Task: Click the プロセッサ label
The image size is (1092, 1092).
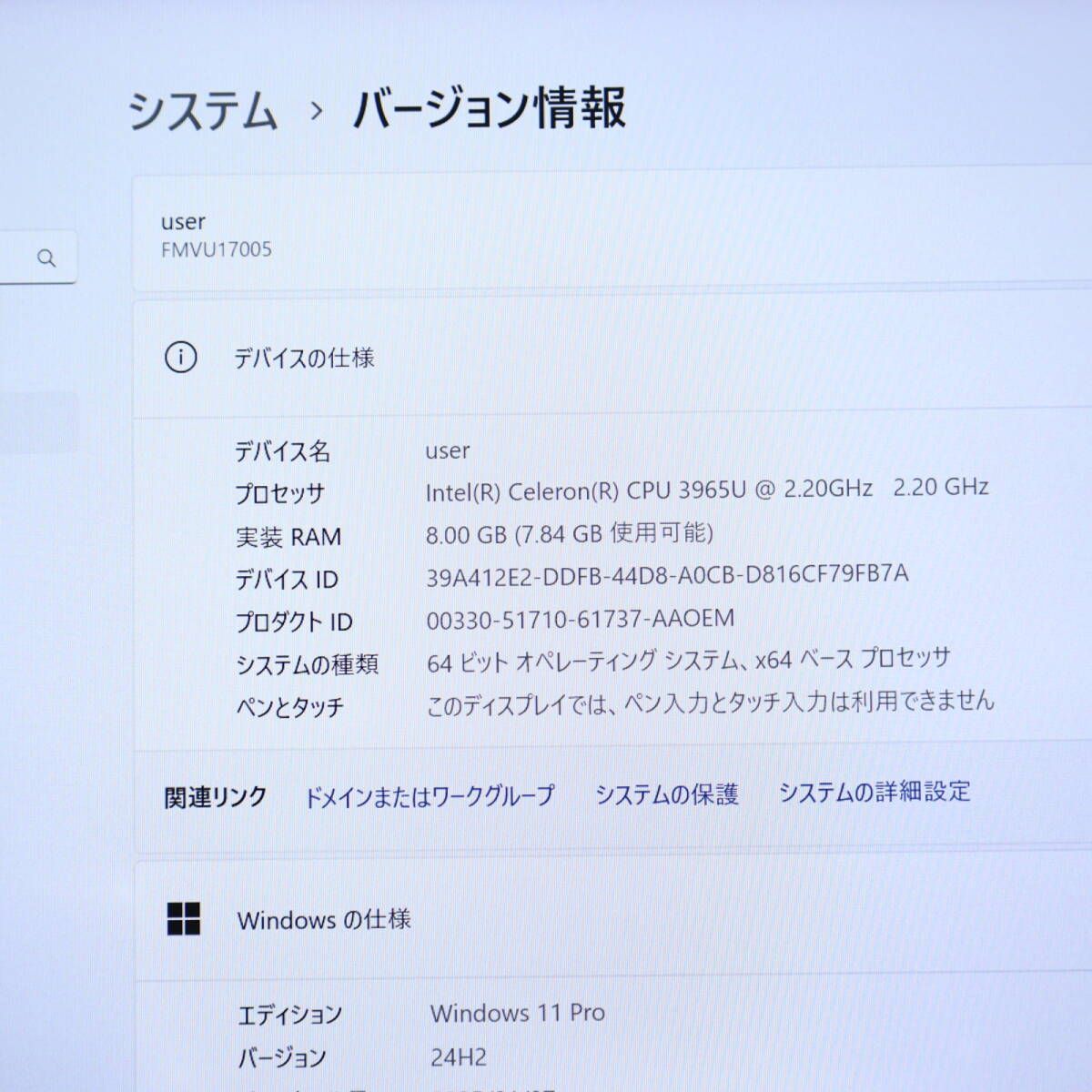Action: [279, 494]
